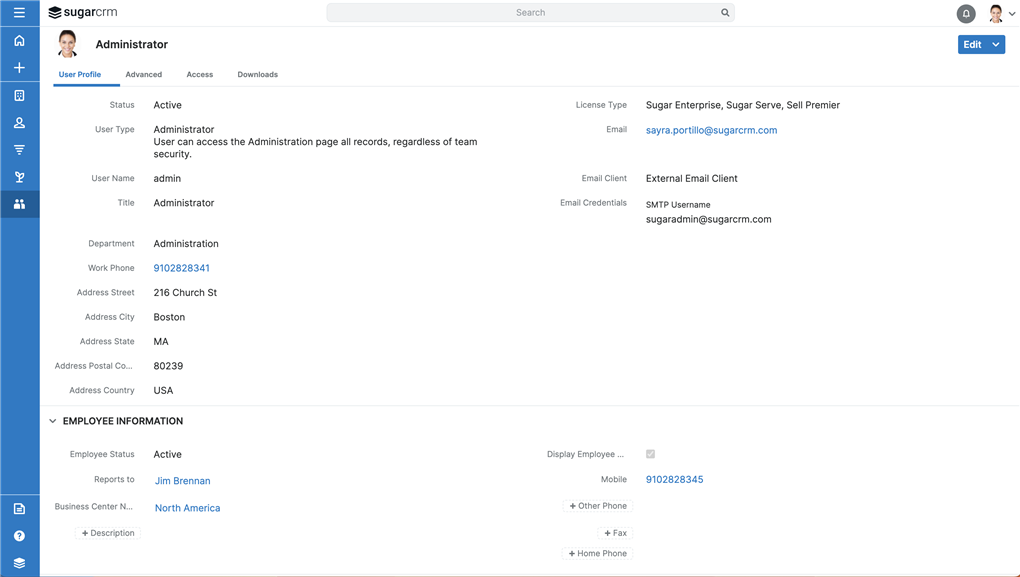Image resolution: width=1020 pixels, height=577 pixels.
Task: Click the stacked layers icon at sidebar bottom
Action: coord(19,562)
